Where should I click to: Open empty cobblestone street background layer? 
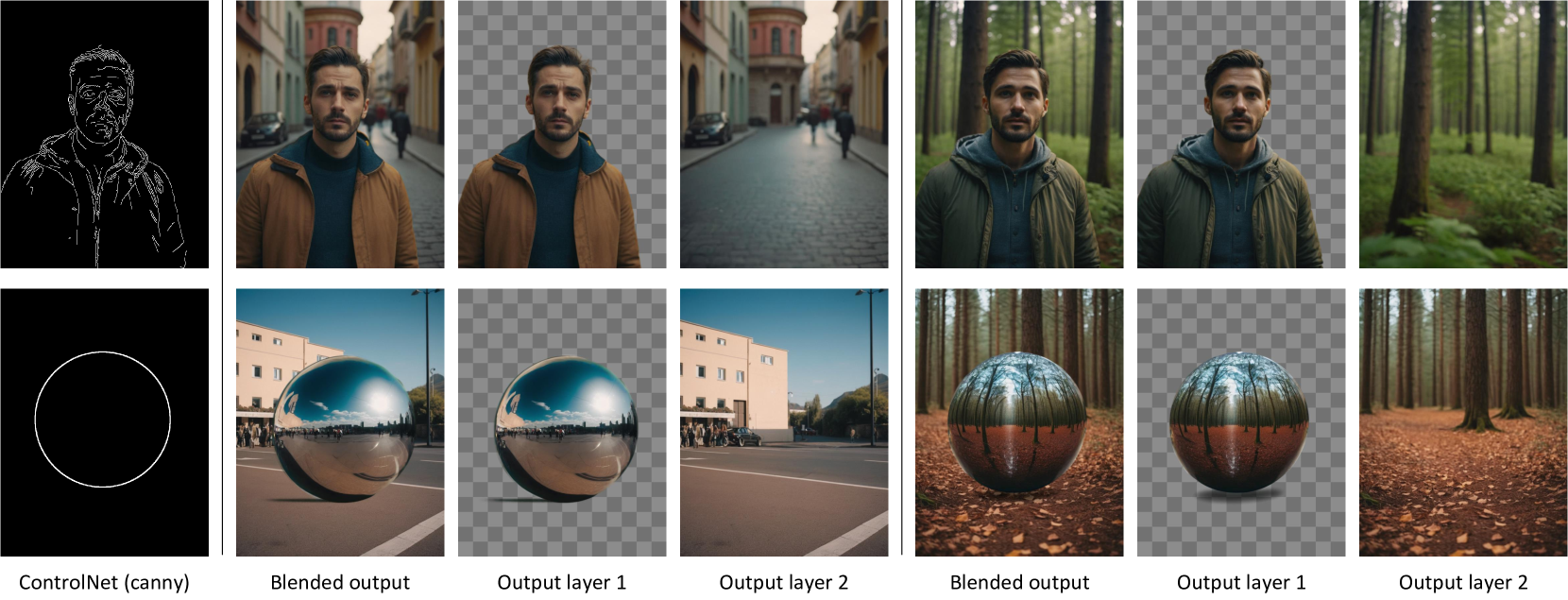(x=784, y=134)
